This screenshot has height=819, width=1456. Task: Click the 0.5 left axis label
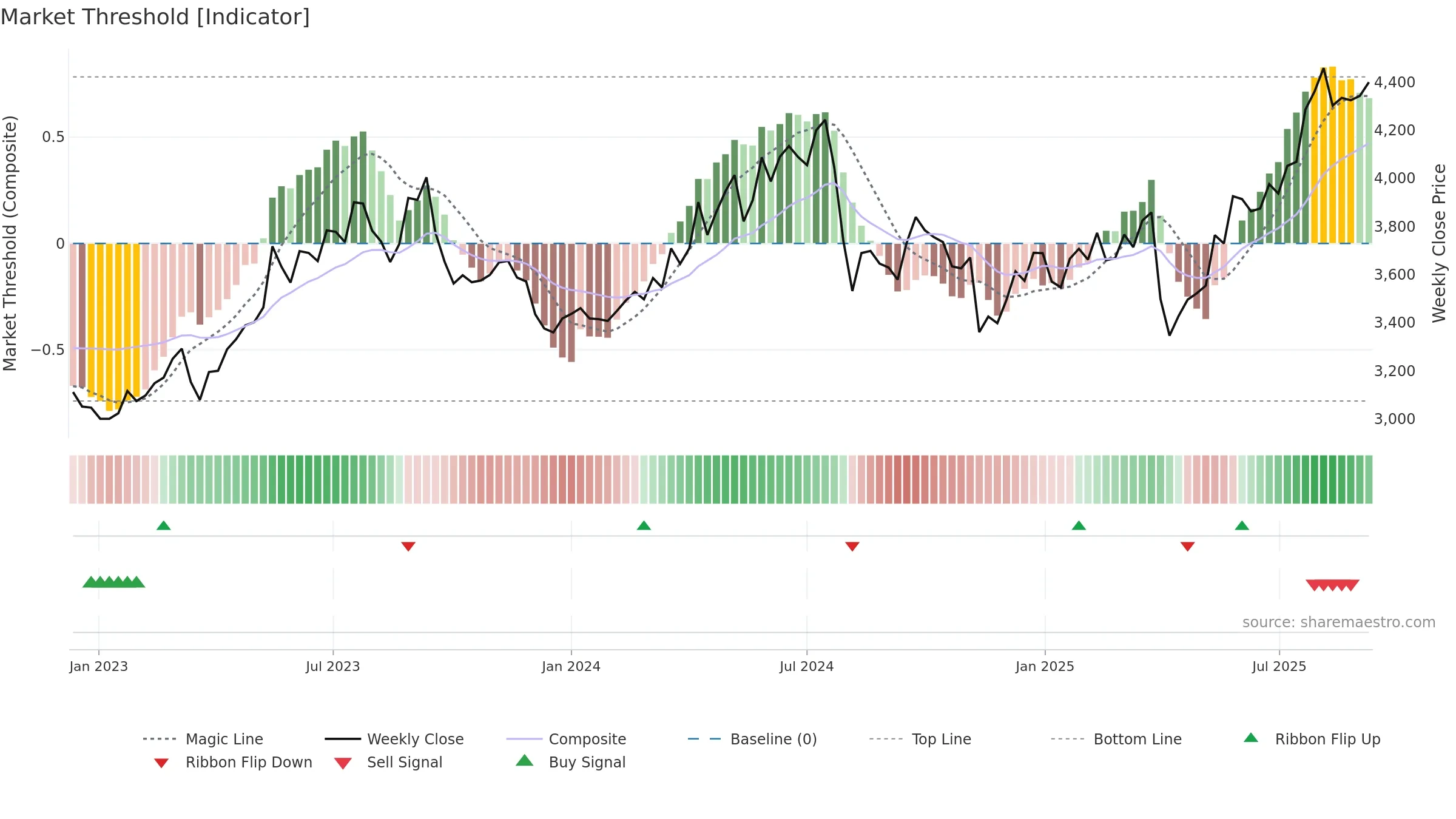tap(53, 137)
